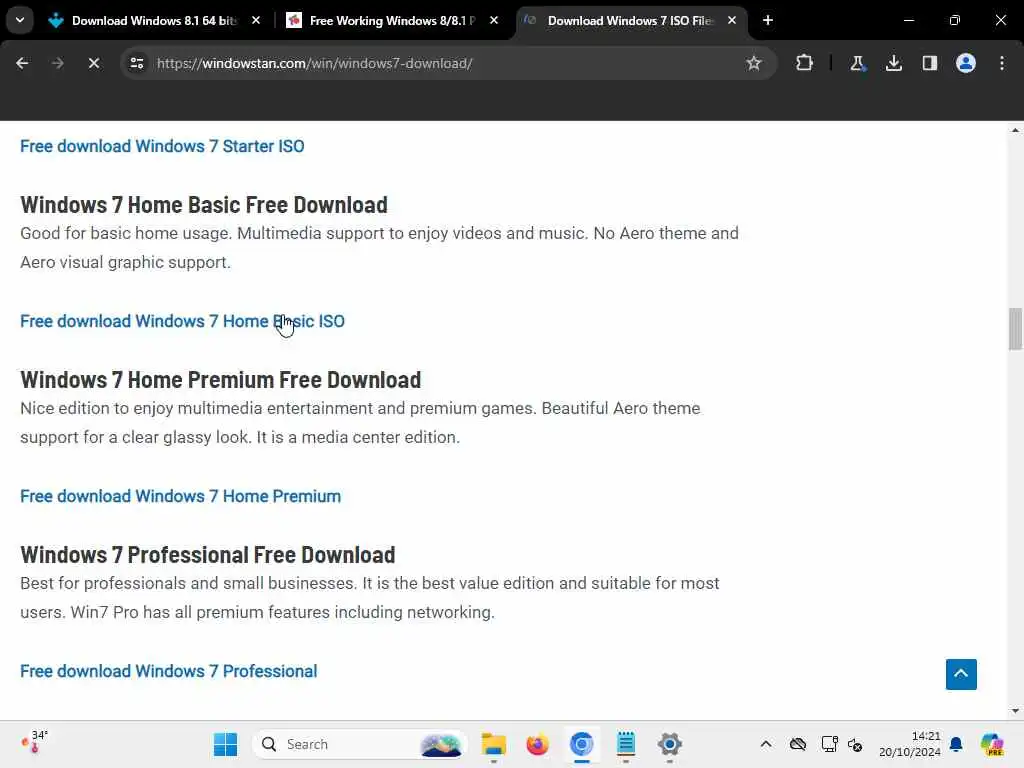Open File Explorer from taskbar
Viewport: 1024px width, 768px height.
pos(494,744)
